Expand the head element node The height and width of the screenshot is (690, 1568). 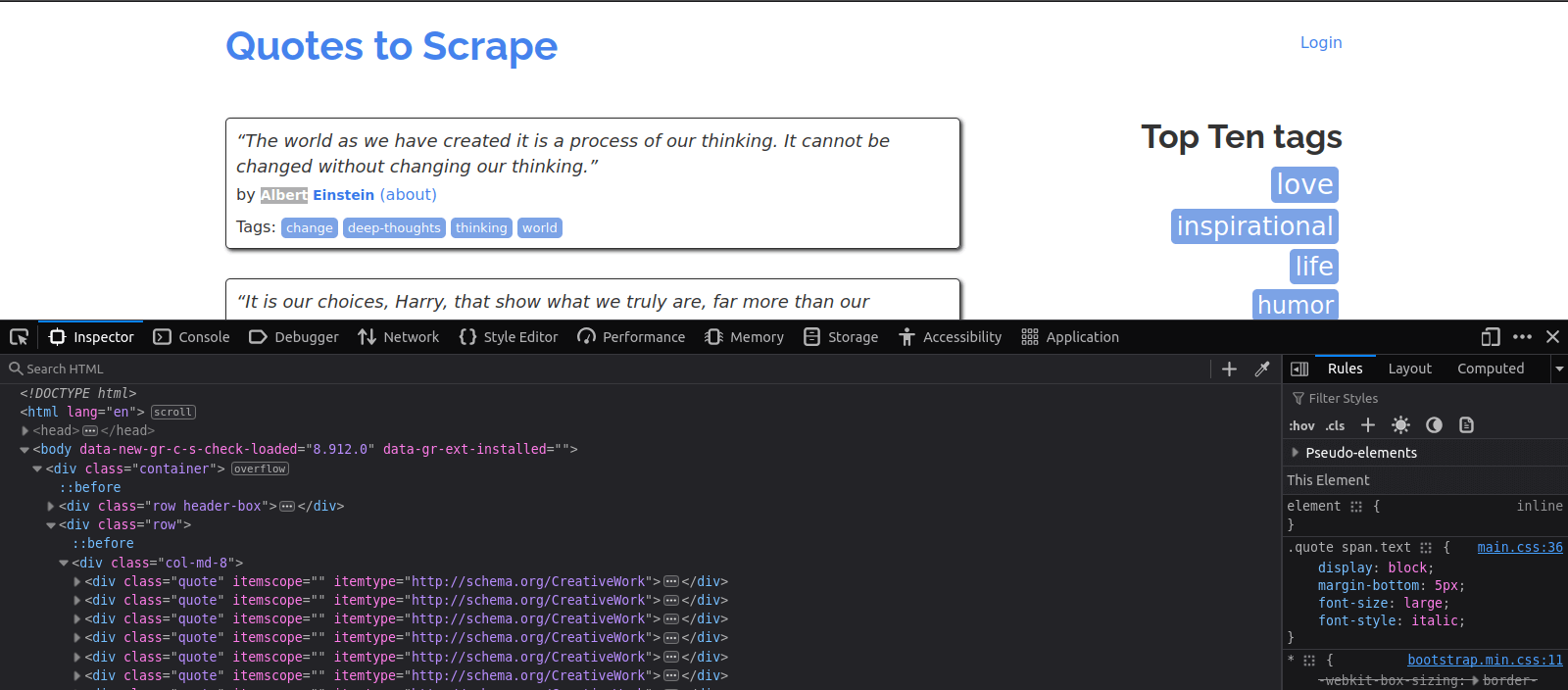(x=25, y=430)
